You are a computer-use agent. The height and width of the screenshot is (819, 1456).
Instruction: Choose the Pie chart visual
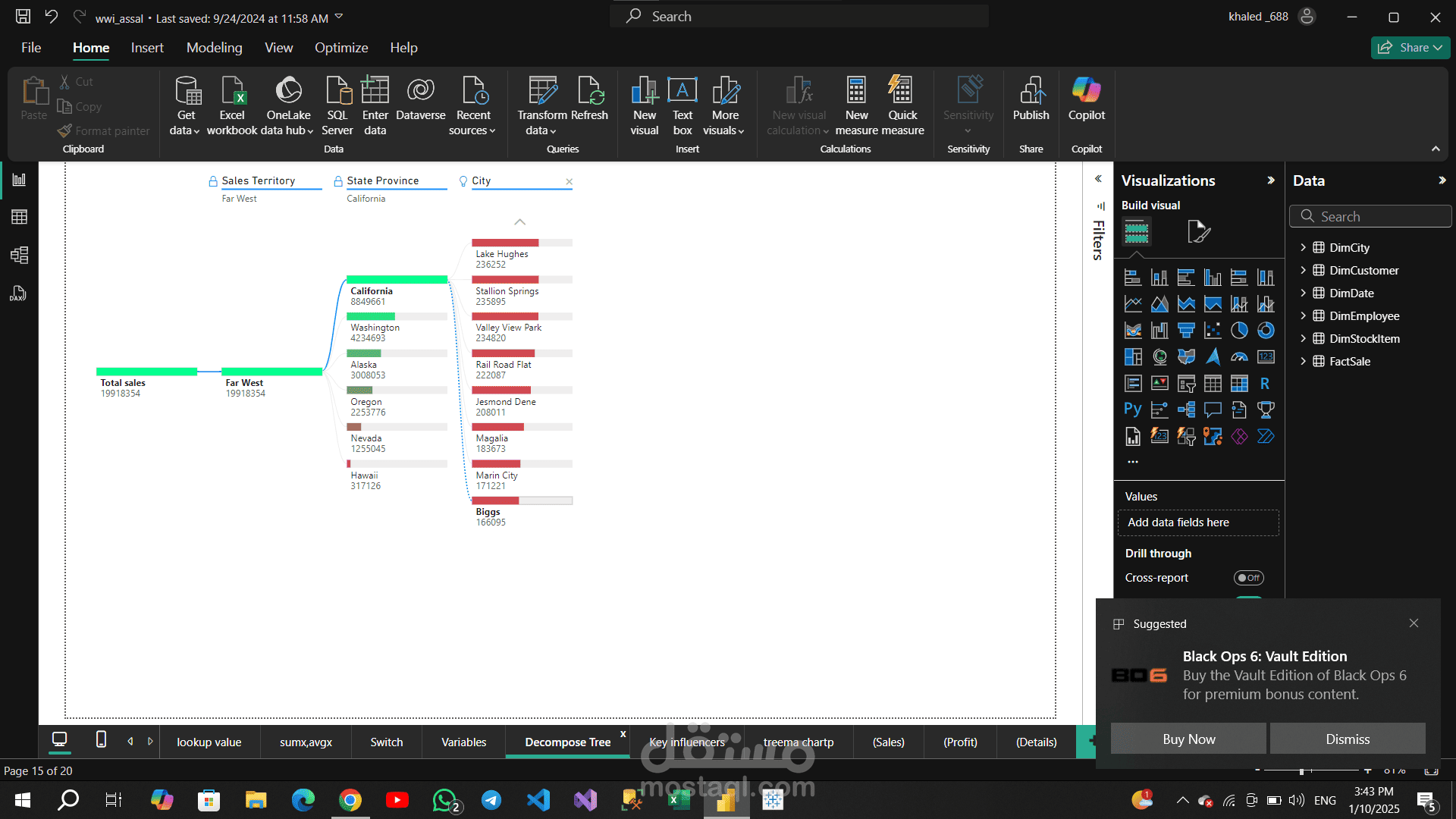(1239, 331)
